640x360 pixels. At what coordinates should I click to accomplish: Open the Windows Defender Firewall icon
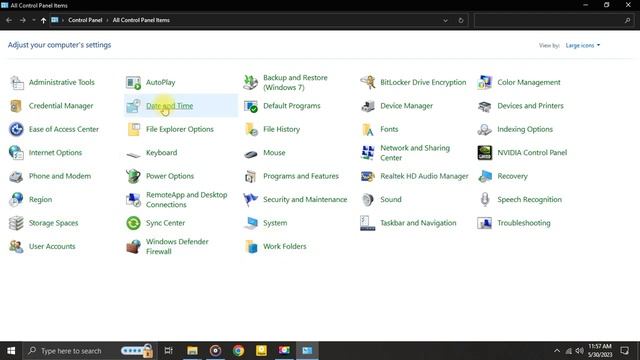[133, 247]
